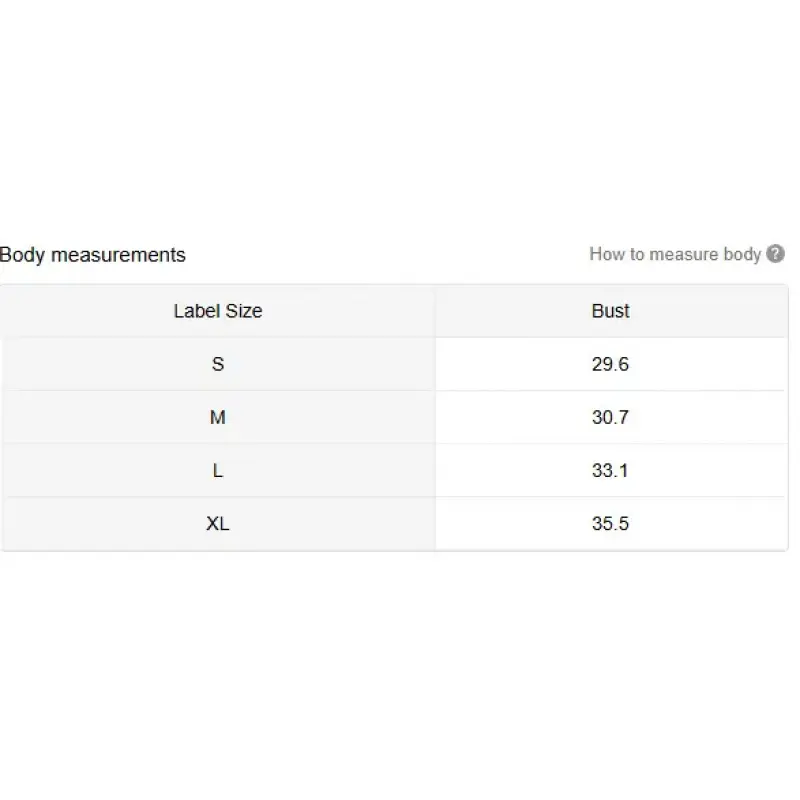Image resolution: width=800 pixels, height=800 pixels.
Task: Select the 35.5 bust value
Action: (610, 523)
